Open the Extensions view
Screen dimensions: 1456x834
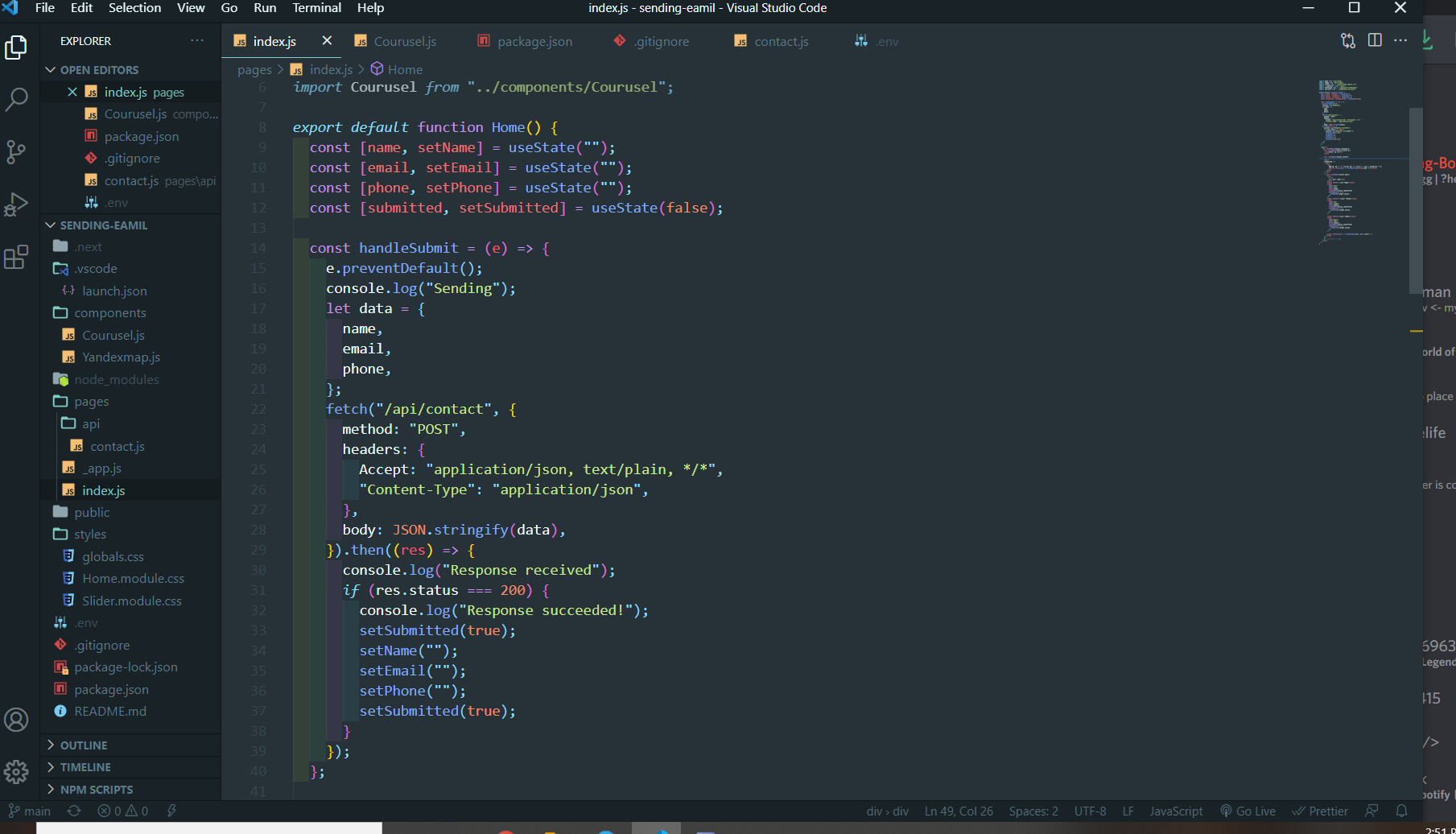[x=16, y=257]
